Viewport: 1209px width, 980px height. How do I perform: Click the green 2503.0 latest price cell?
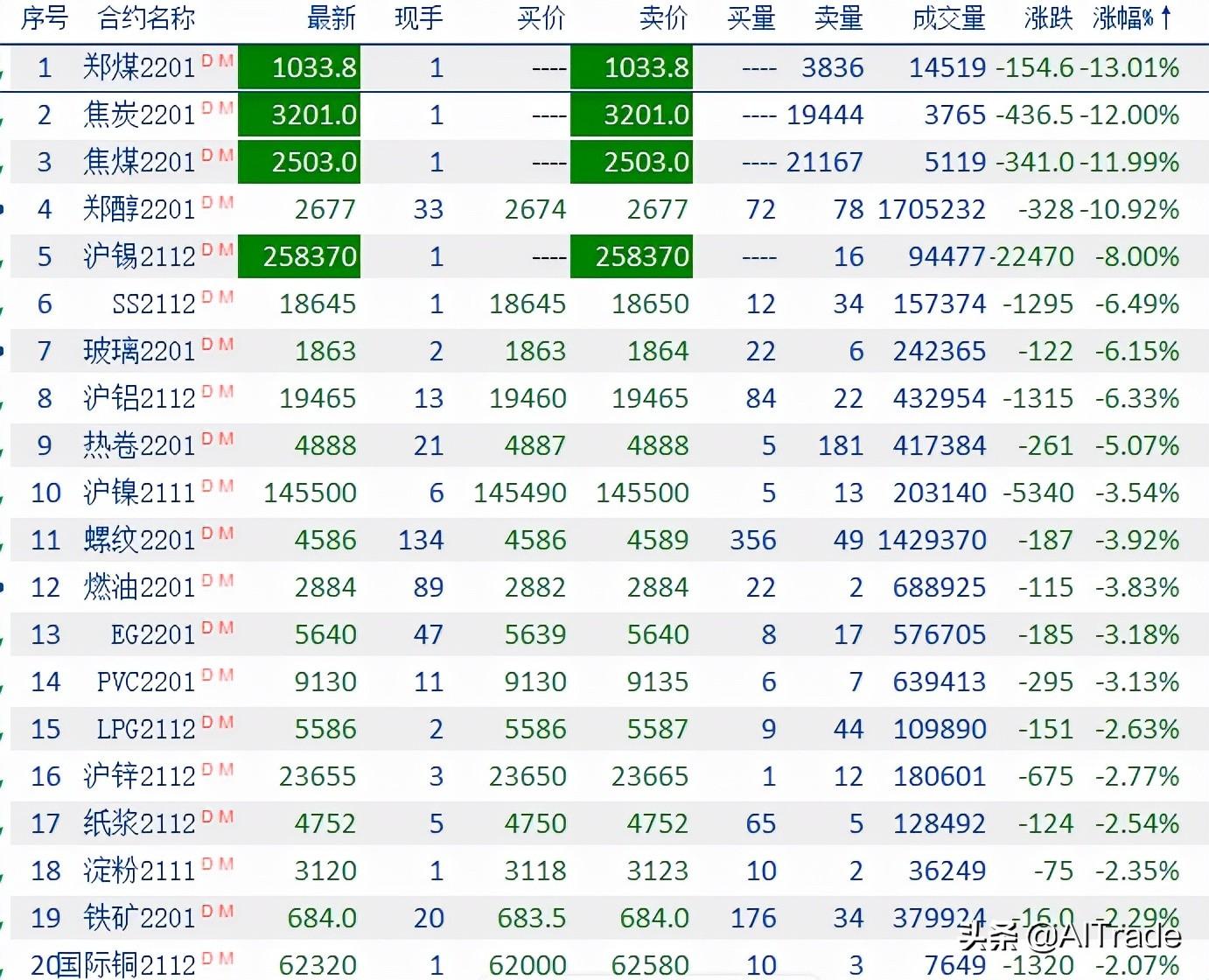[299, 162]
